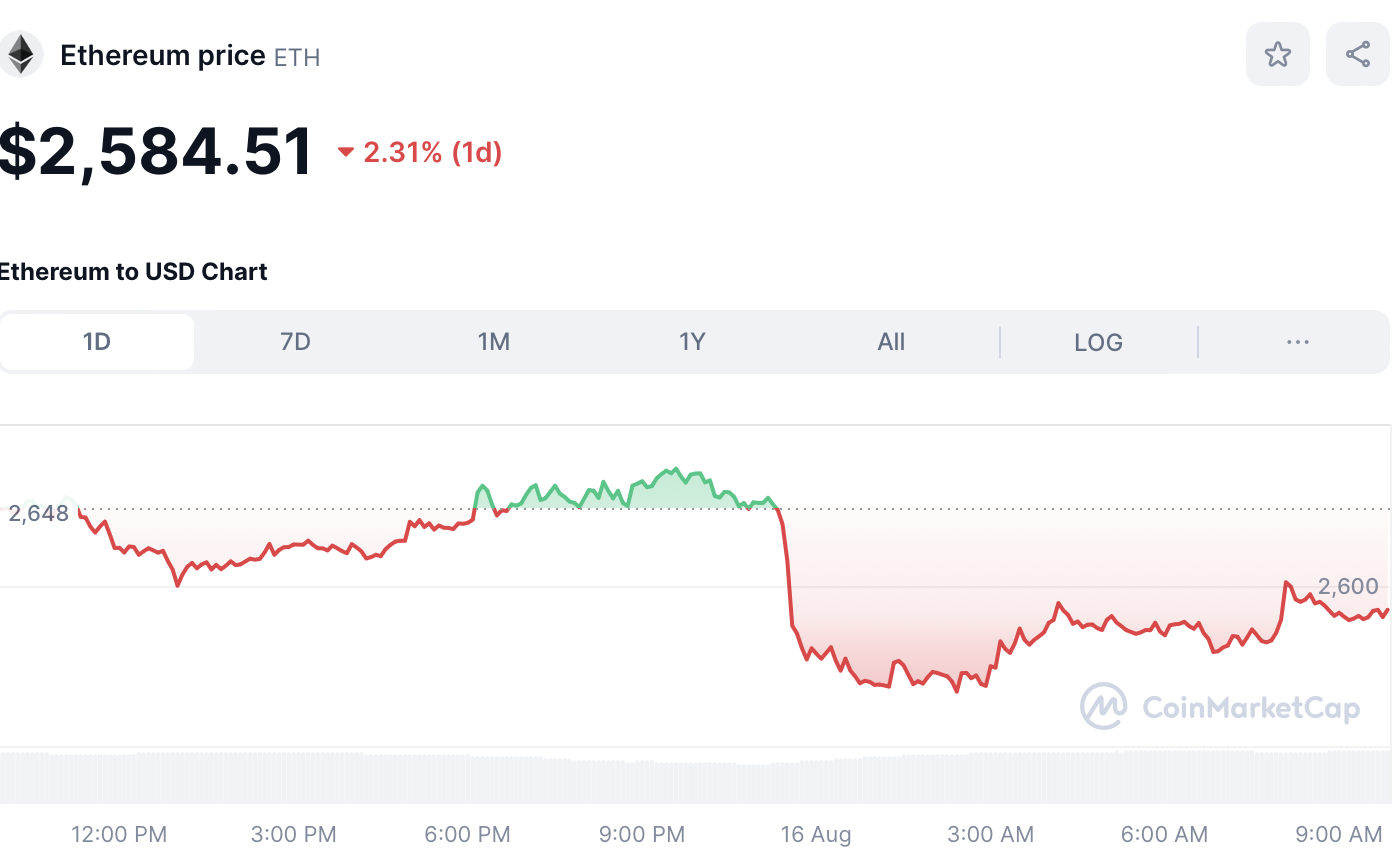Show the 1Y chart timeframe
Screen dimensions: 1400x850
[692, 341]
